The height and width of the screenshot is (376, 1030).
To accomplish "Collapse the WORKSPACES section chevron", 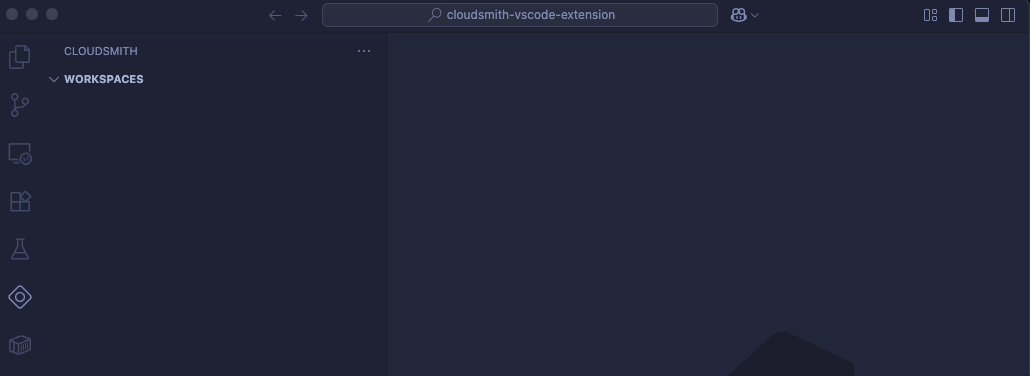I will (x=54, y=80).
